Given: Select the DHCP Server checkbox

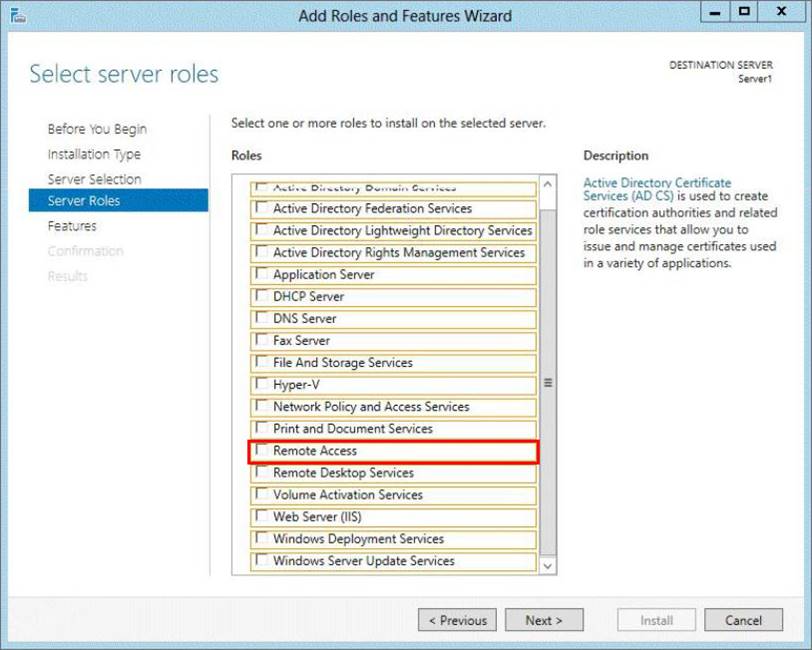Looking at the screenshot, I should [x=262, y=297].
